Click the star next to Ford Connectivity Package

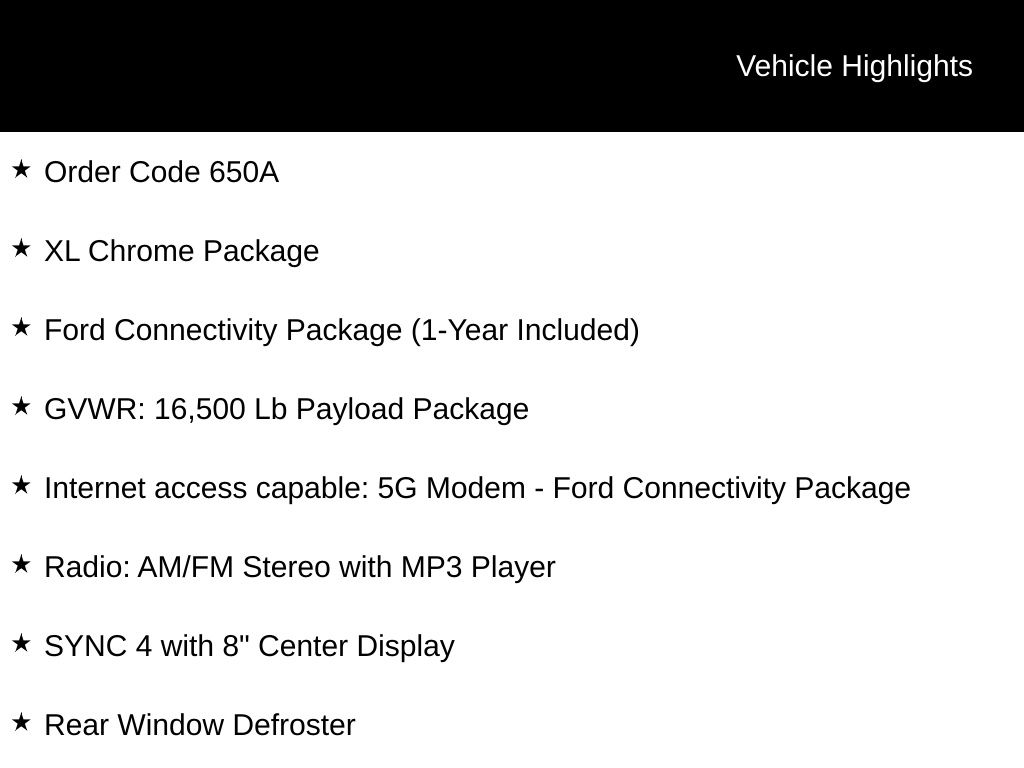point(21,328)
